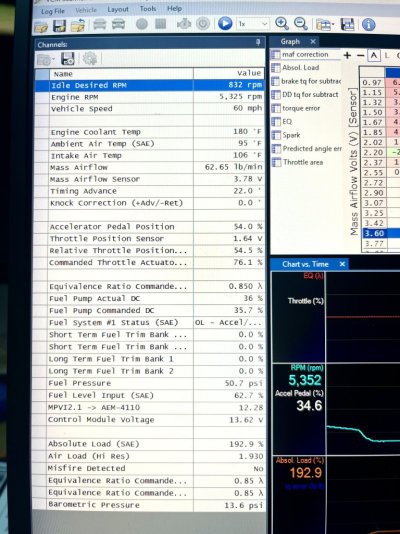Select the maf correction graph
Viewport: 400px width, 534px height.
coord(305,54)
